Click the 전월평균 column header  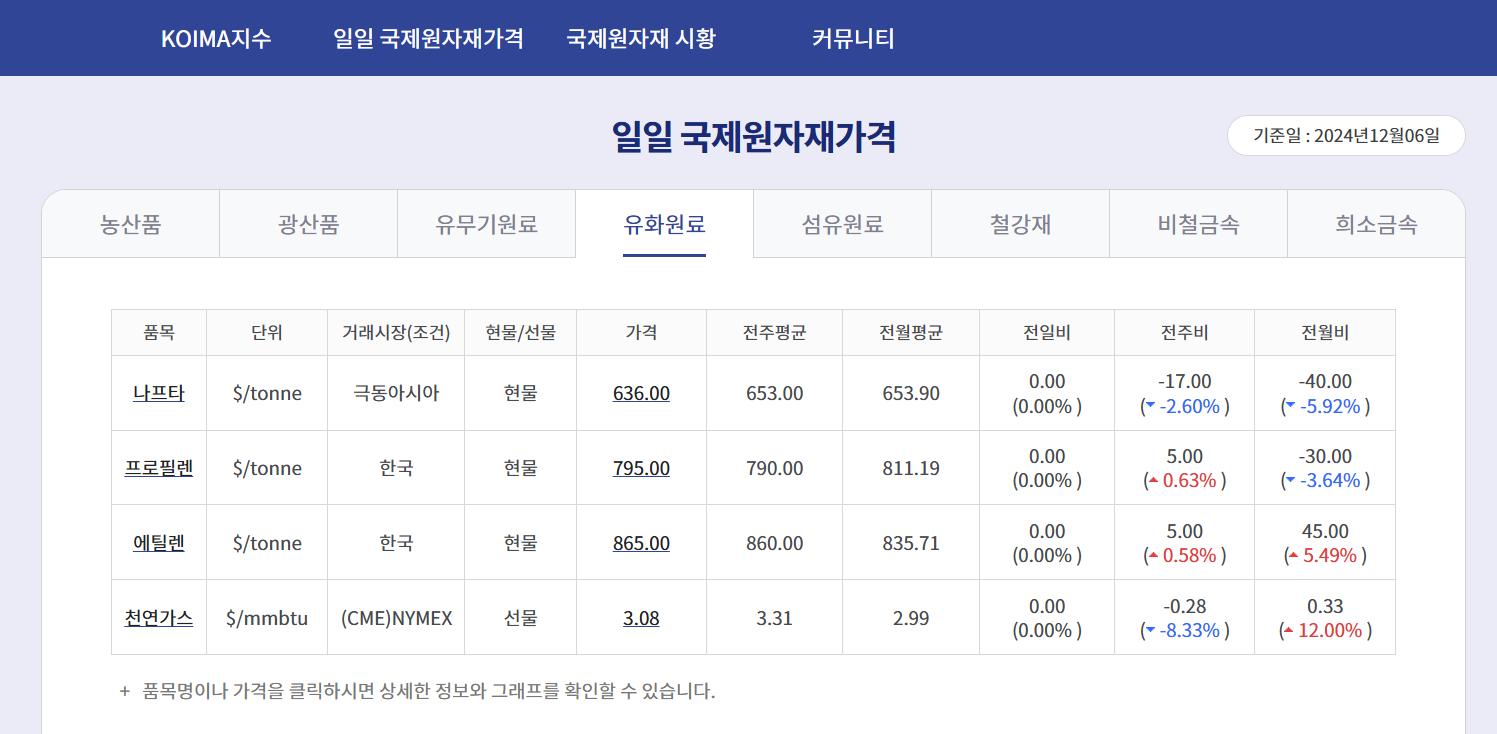point(911,333)
